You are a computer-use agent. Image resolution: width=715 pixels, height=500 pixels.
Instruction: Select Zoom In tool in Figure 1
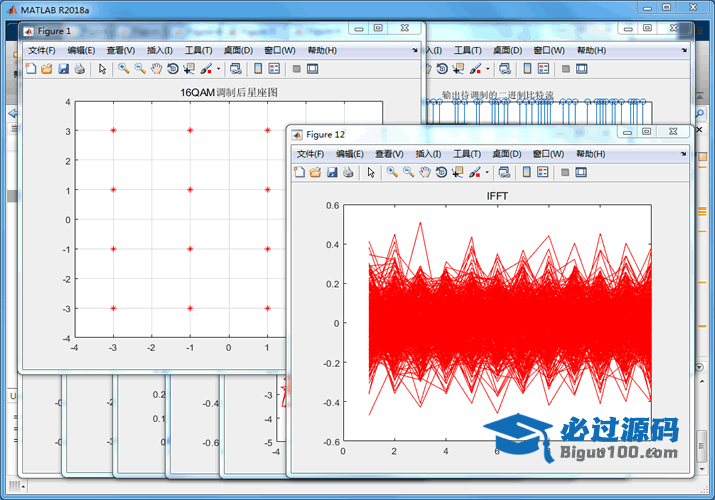tap(124, 69)
